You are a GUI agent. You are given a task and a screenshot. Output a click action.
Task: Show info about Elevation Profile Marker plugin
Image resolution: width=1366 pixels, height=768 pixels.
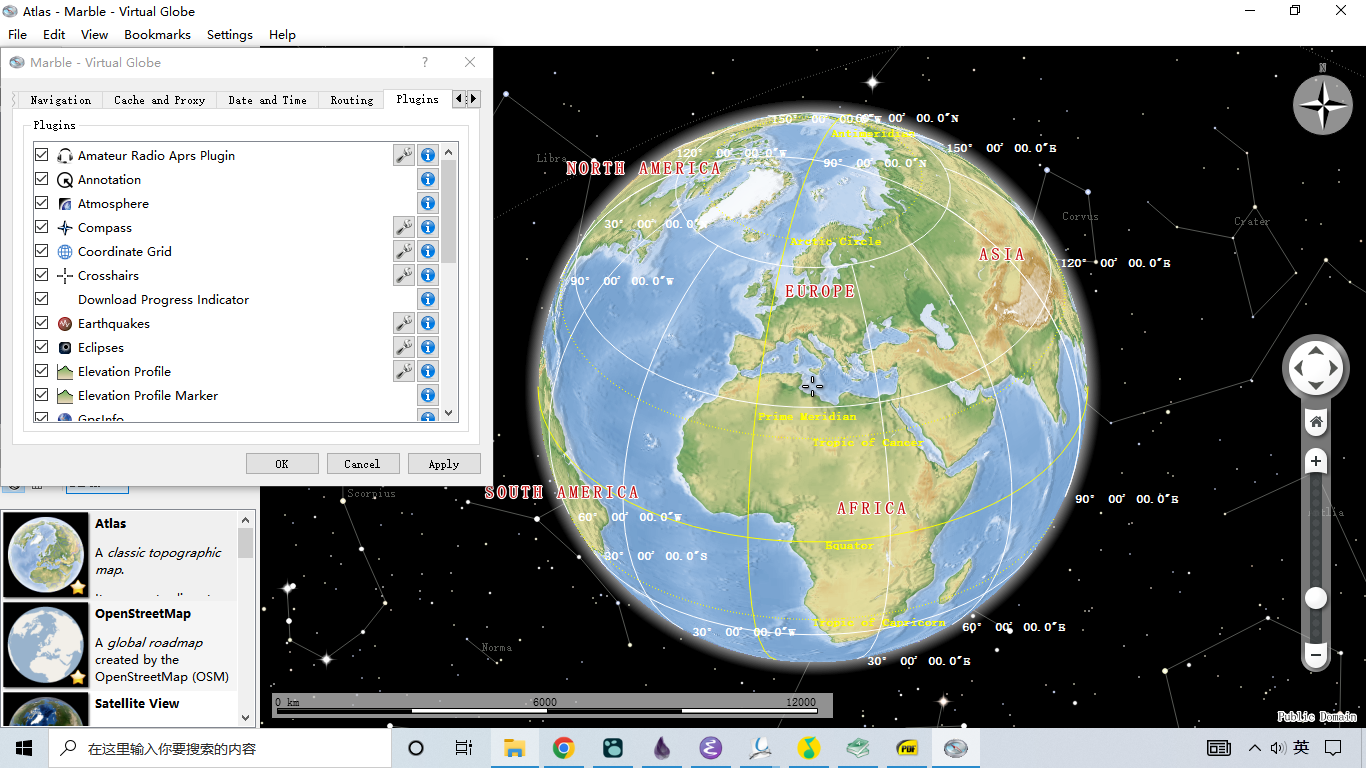[428, 395]
